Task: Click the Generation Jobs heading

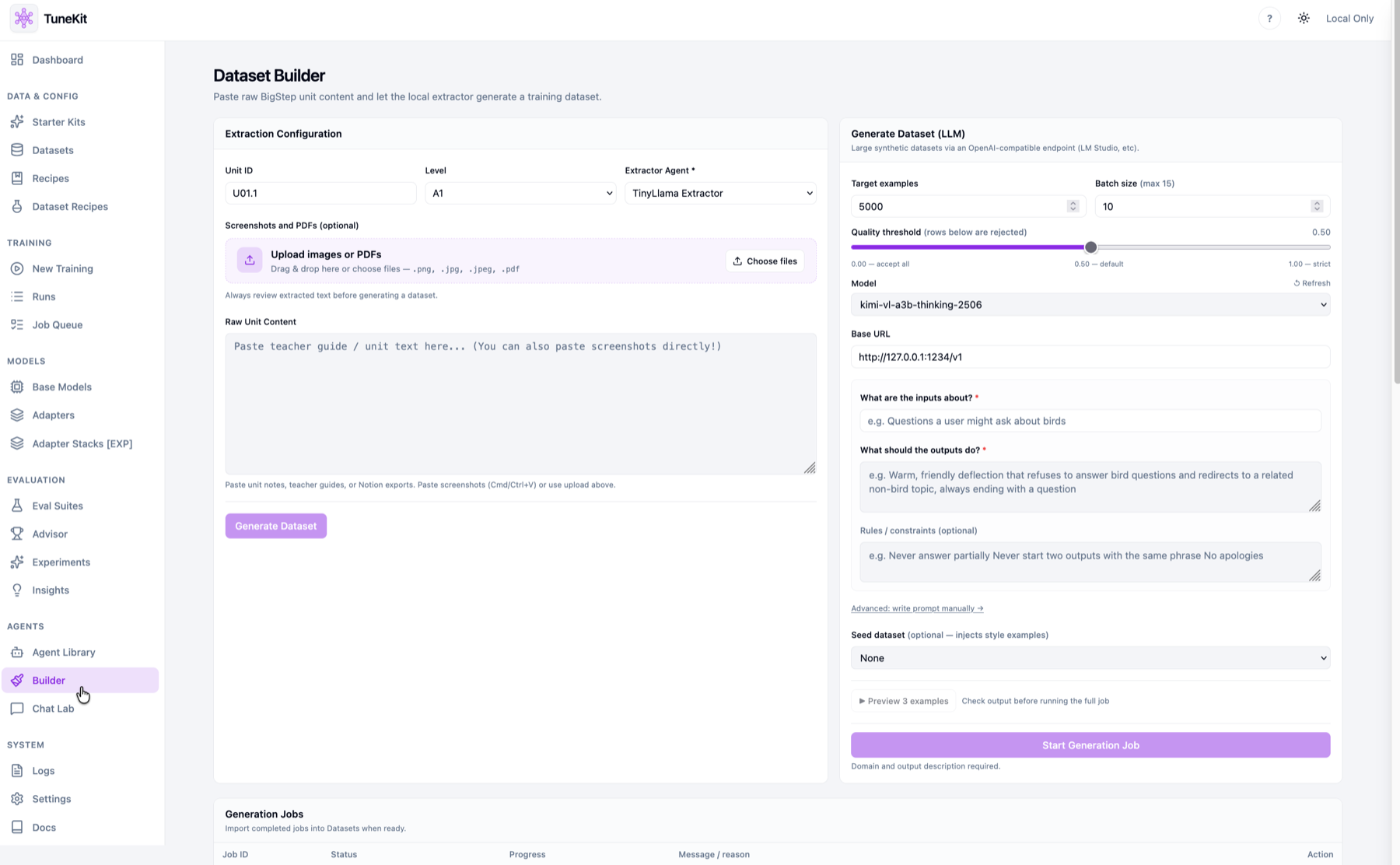Action: tap(264, 814)
